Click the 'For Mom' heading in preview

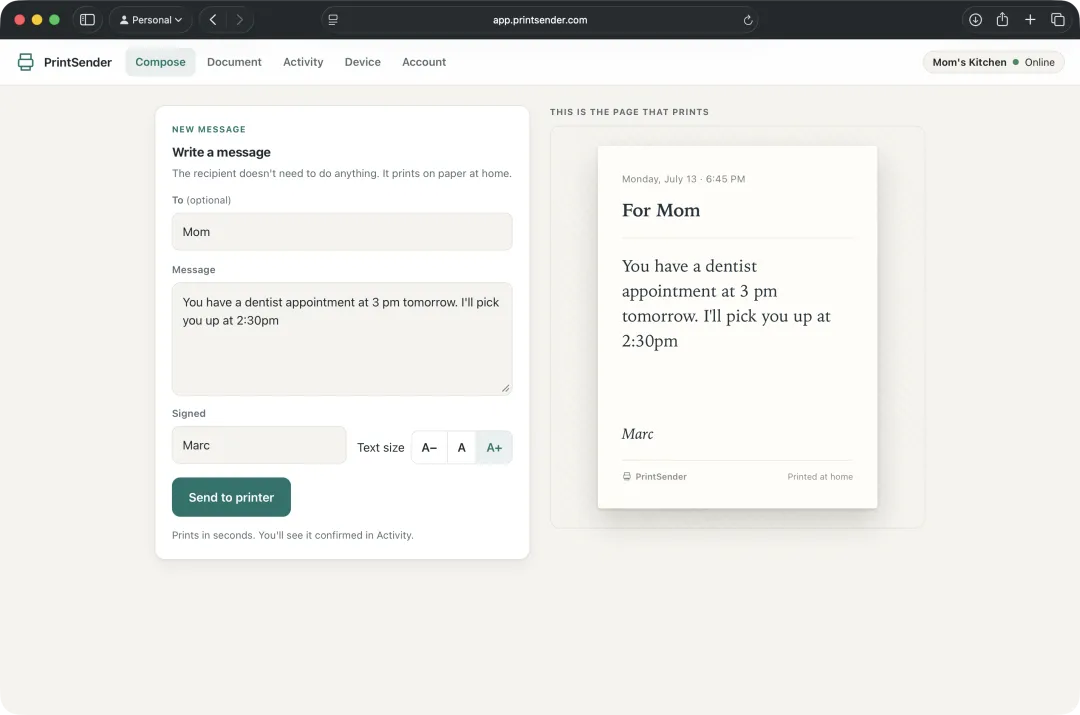[x=661, y=210]
